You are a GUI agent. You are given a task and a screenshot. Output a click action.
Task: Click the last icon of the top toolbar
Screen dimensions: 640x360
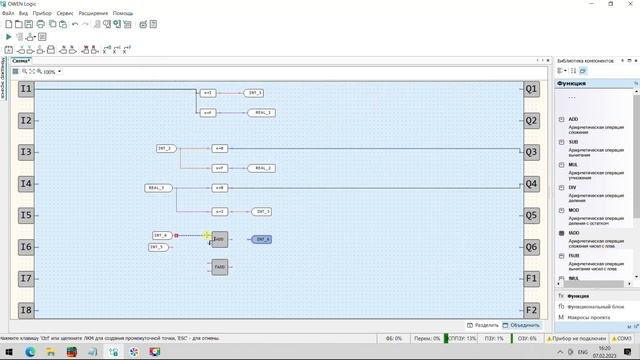point(153,24)
